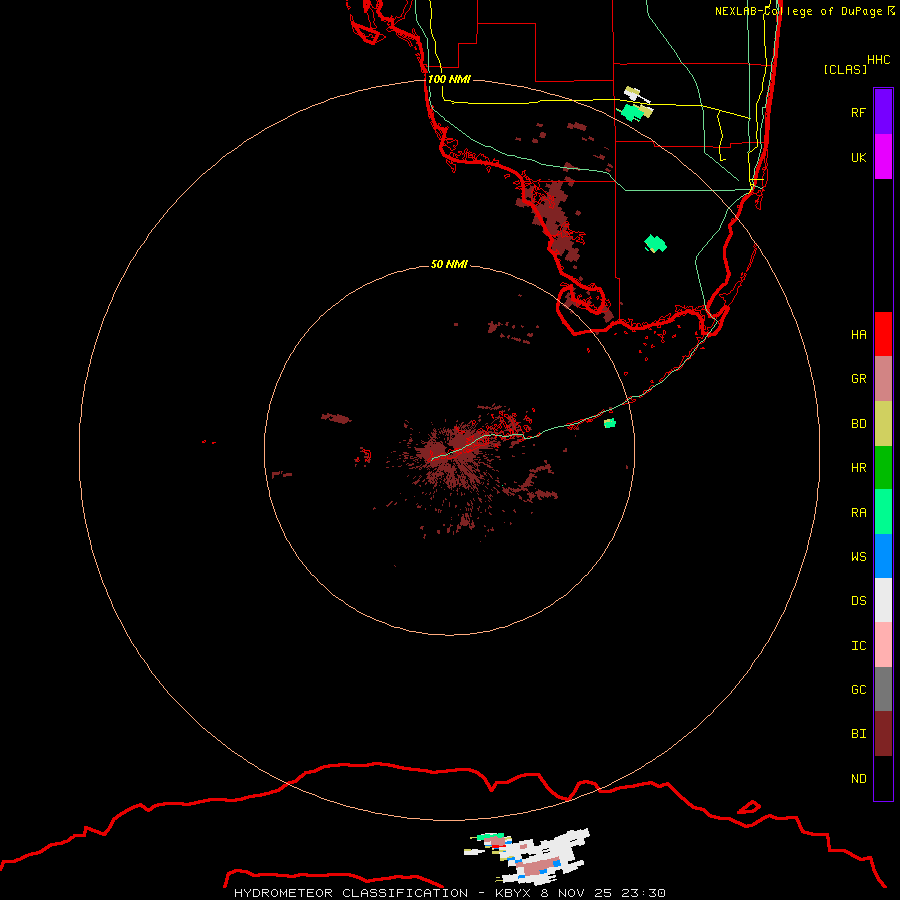The image size is (900, 900).
Task: Click the GR legend label
Action: [x=858, y=379]
